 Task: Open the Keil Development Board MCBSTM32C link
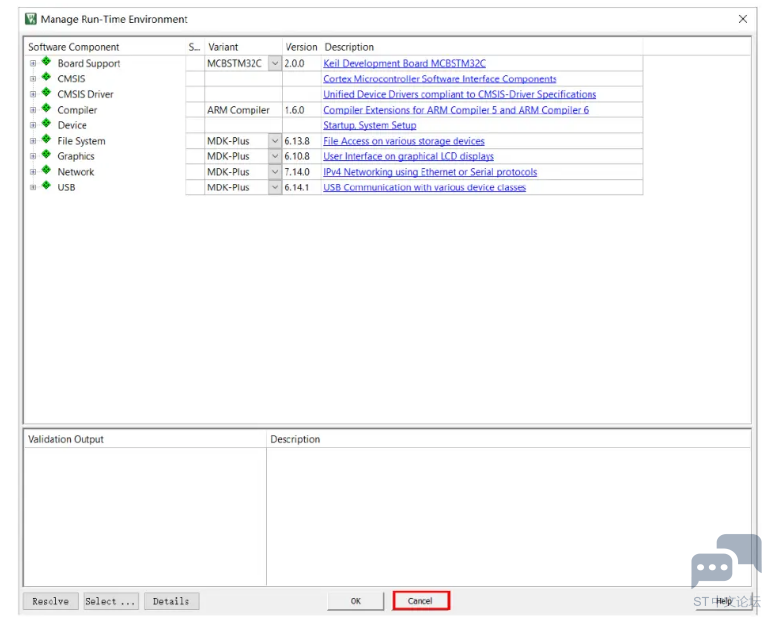tap(404, 63)
